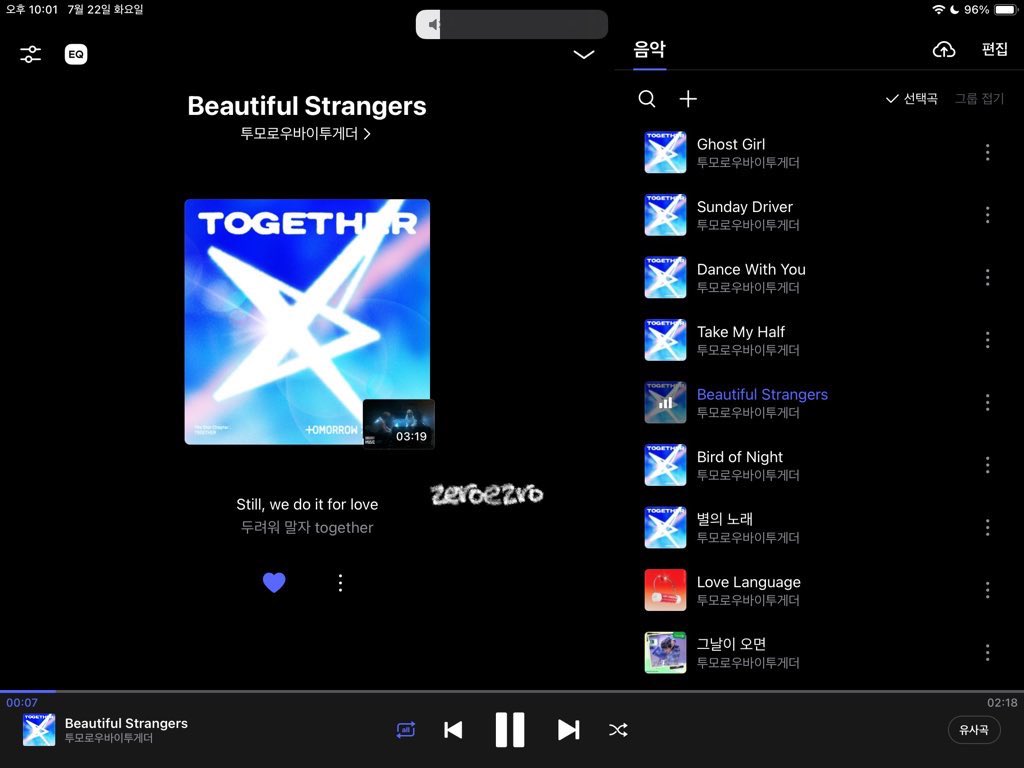
Task: Open more options for Take My Half
Action: (987, 340)
